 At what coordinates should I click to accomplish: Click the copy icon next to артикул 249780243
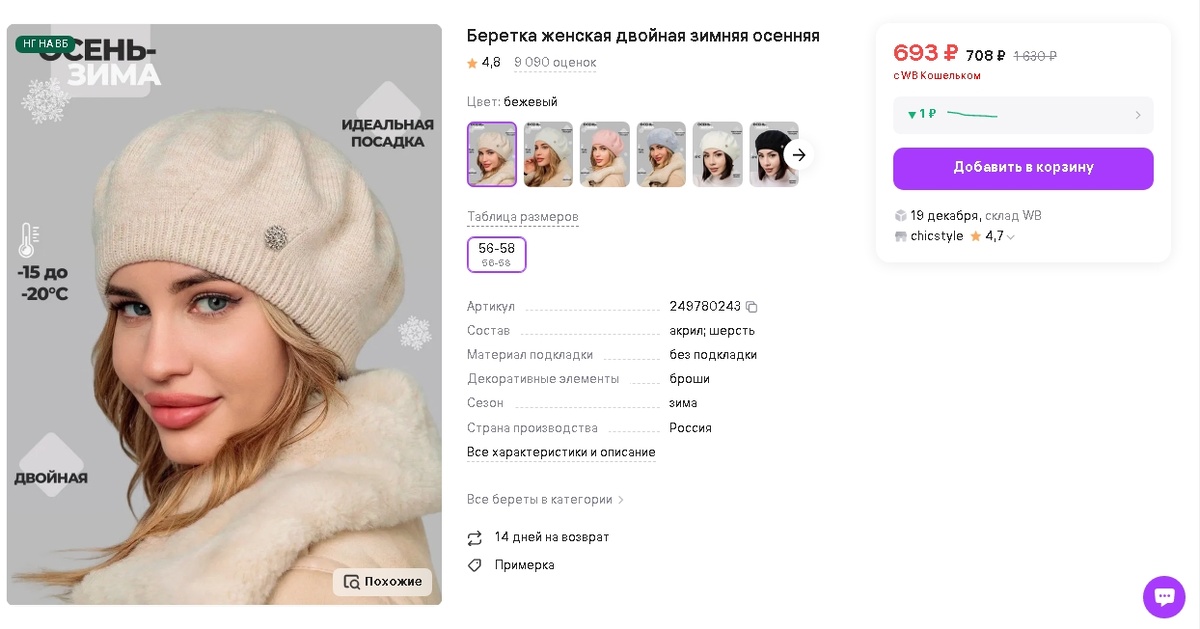coord(751,306)
